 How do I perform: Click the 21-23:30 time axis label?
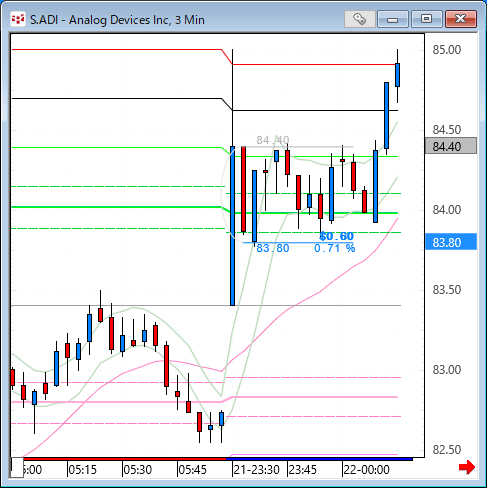(256, 470)
